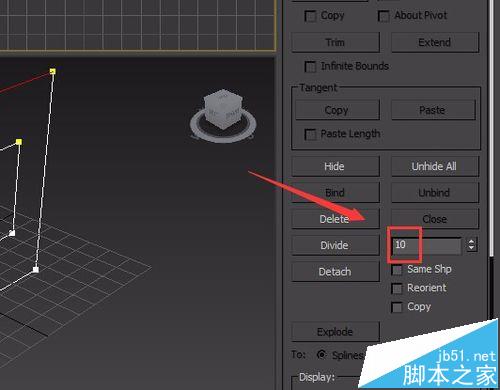Select the lower yellow vertex on the spline
The height and width of the screenshot is (390, 500).
(x=19, y=142)
